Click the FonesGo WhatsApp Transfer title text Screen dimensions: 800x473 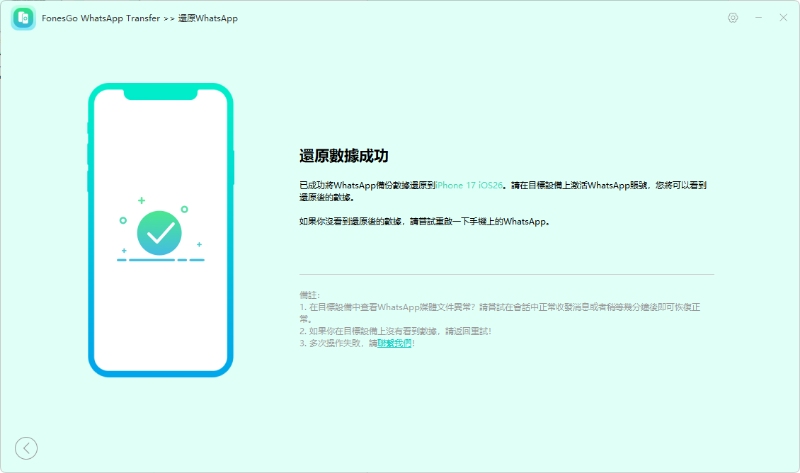pos(101,18)
